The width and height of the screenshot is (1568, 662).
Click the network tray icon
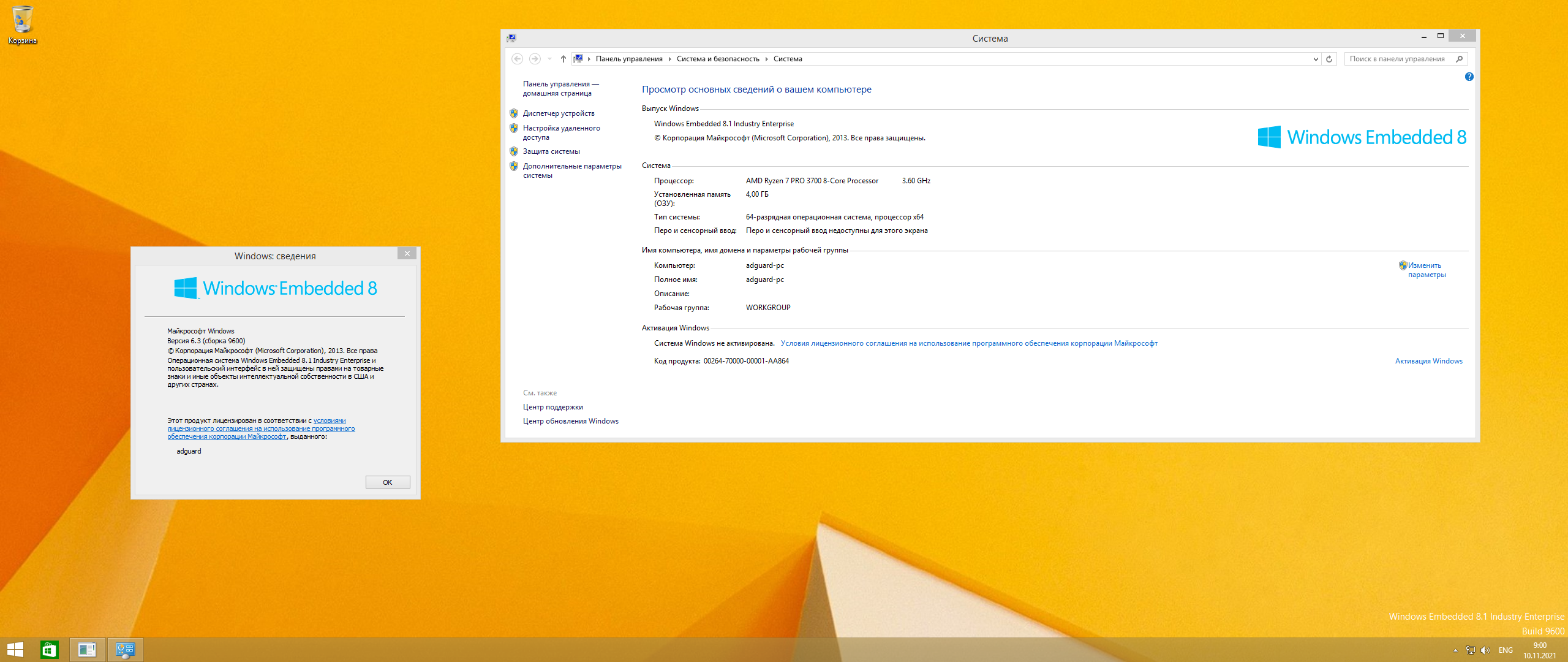pos(1470,650)
